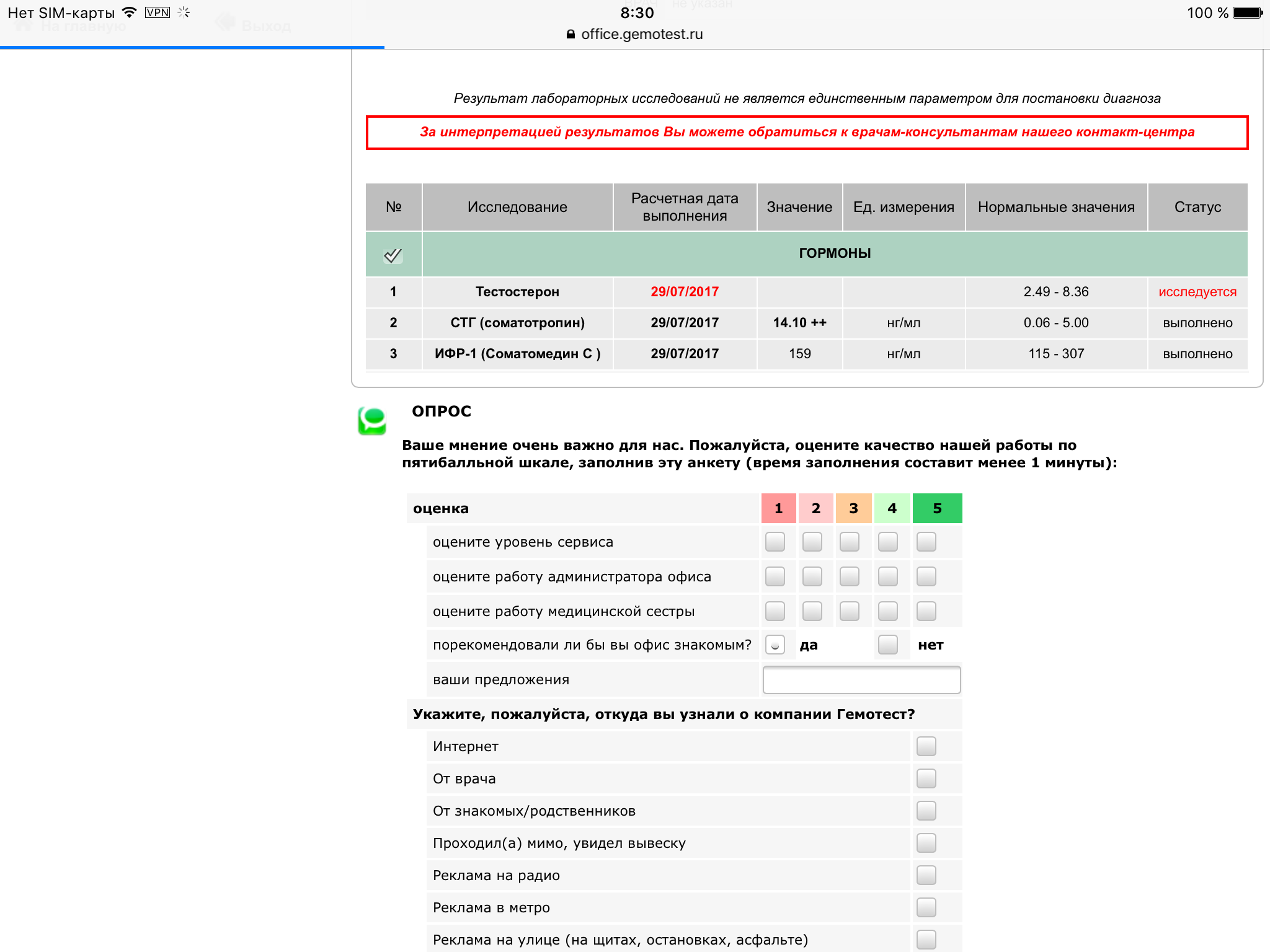Click the home icon beside На главную
The image size is (1270, 952).
point(23,25)
